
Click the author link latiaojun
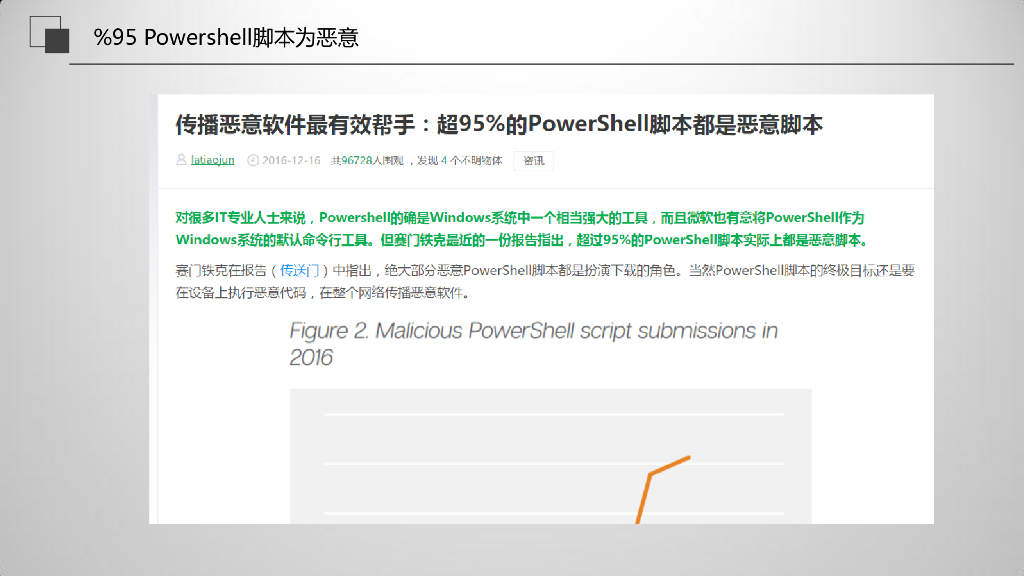(212, 160)
